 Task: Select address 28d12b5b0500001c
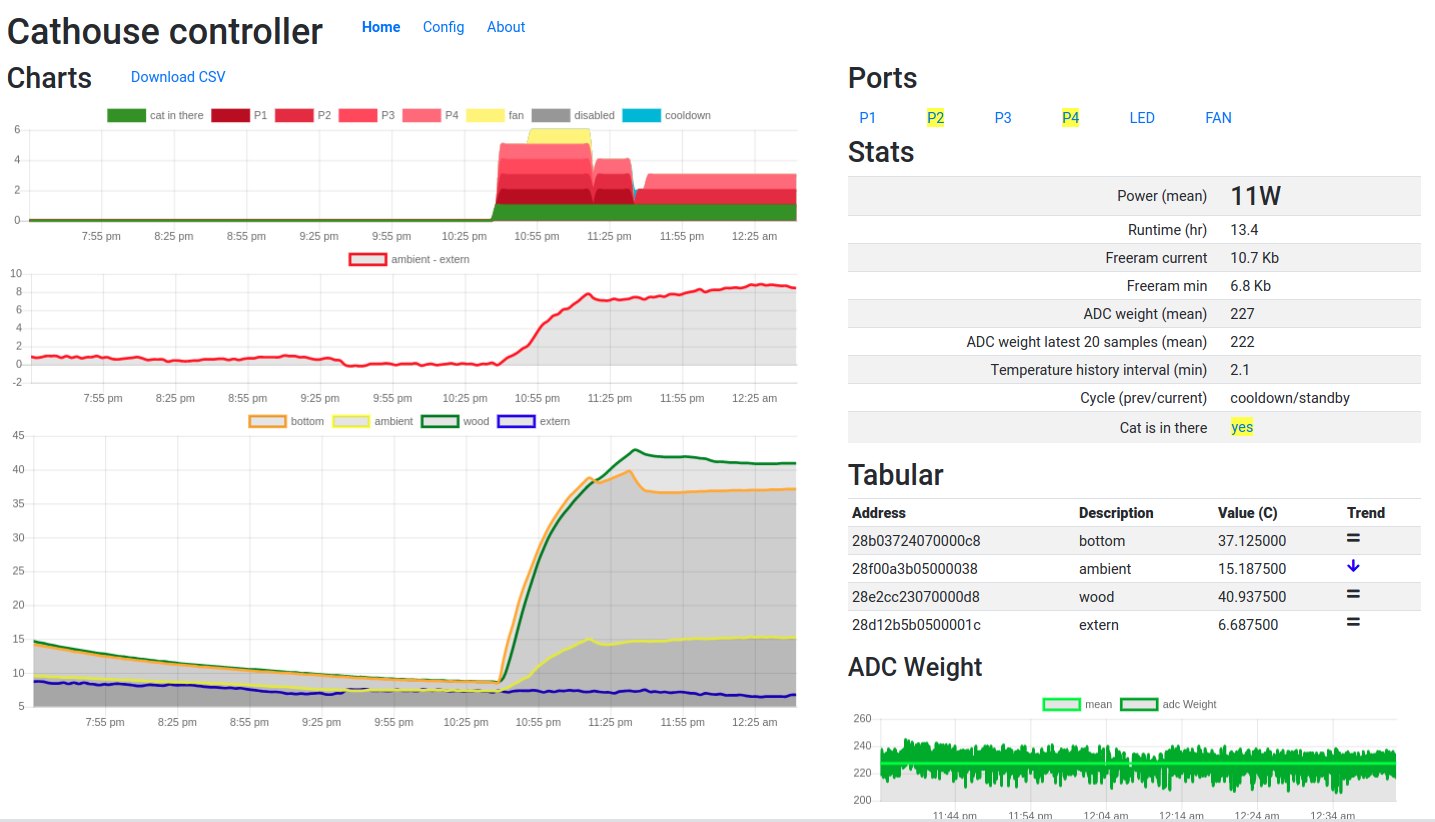point(916,625)
